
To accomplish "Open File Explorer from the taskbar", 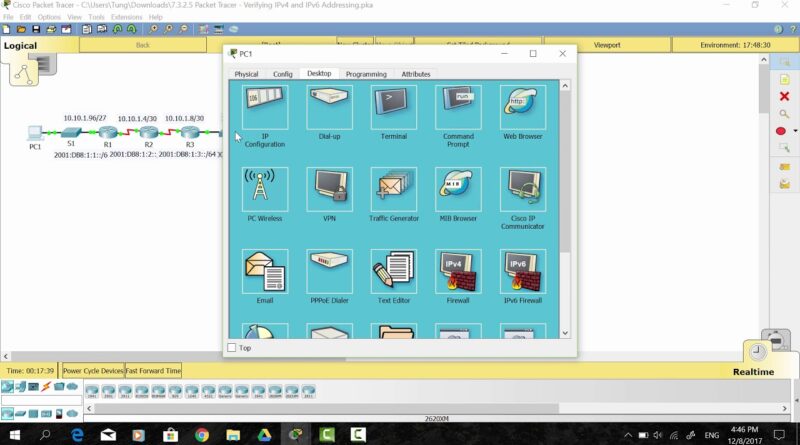I will click(x=233, y=435).
